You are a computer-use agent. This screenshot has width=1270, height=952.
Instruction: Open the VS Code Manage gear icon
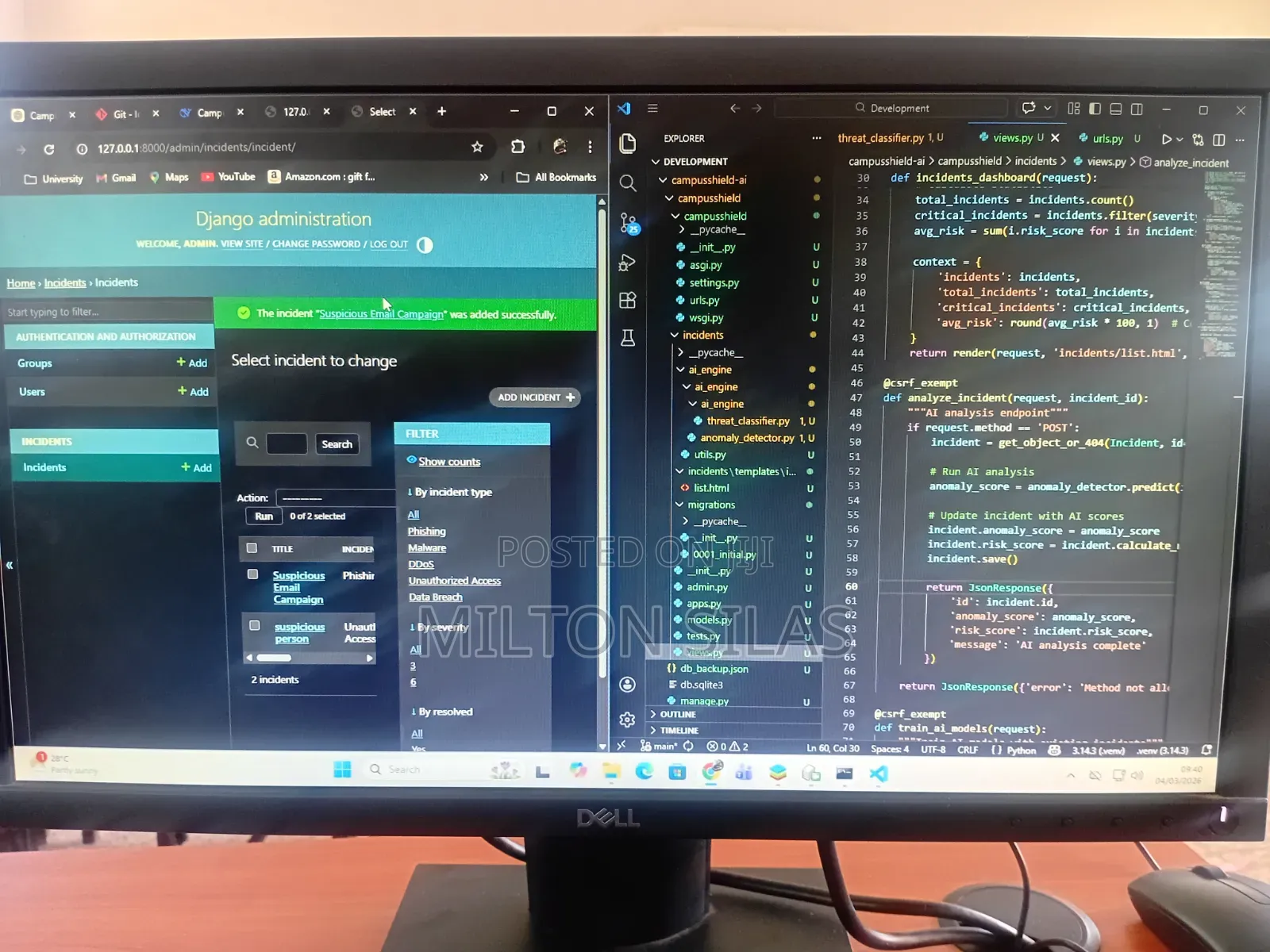[627, 720]
